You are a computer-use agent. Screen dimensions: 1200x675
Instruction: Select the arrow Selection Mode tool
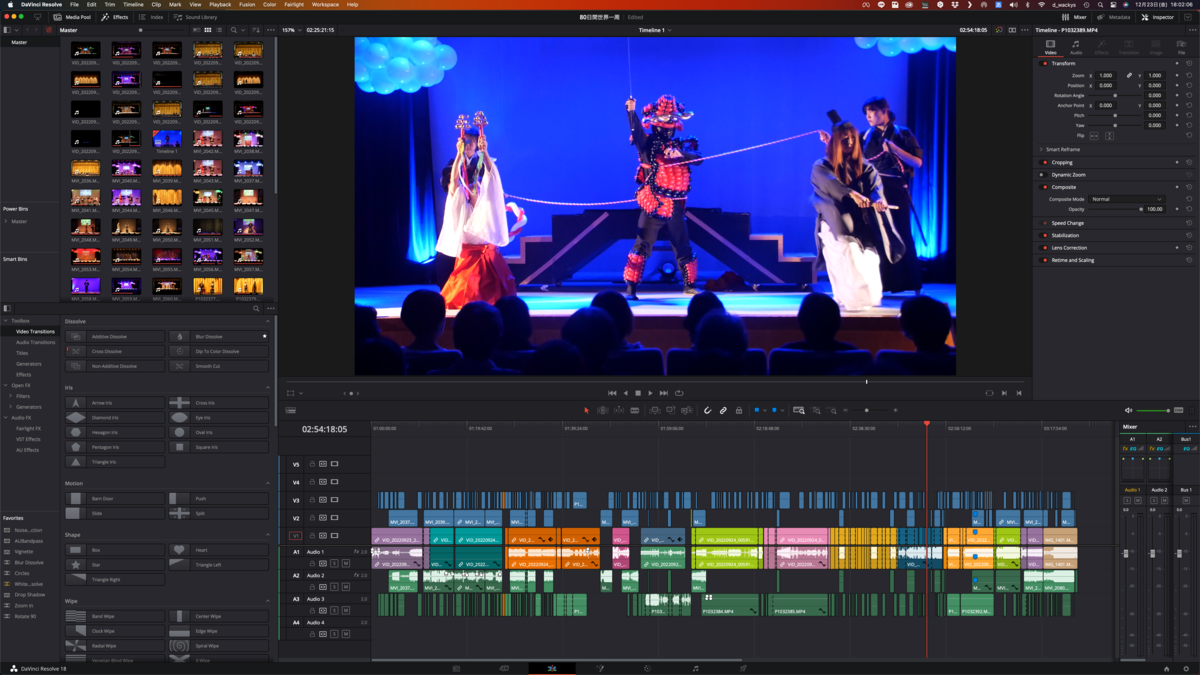(x=586, y=410)
